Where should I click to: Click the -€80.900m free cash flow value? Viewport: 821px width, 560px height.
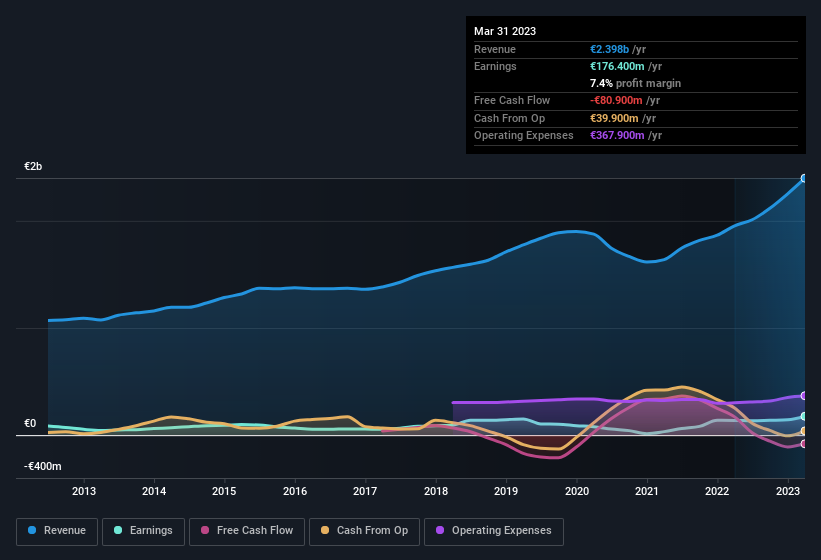pos(616,100)
